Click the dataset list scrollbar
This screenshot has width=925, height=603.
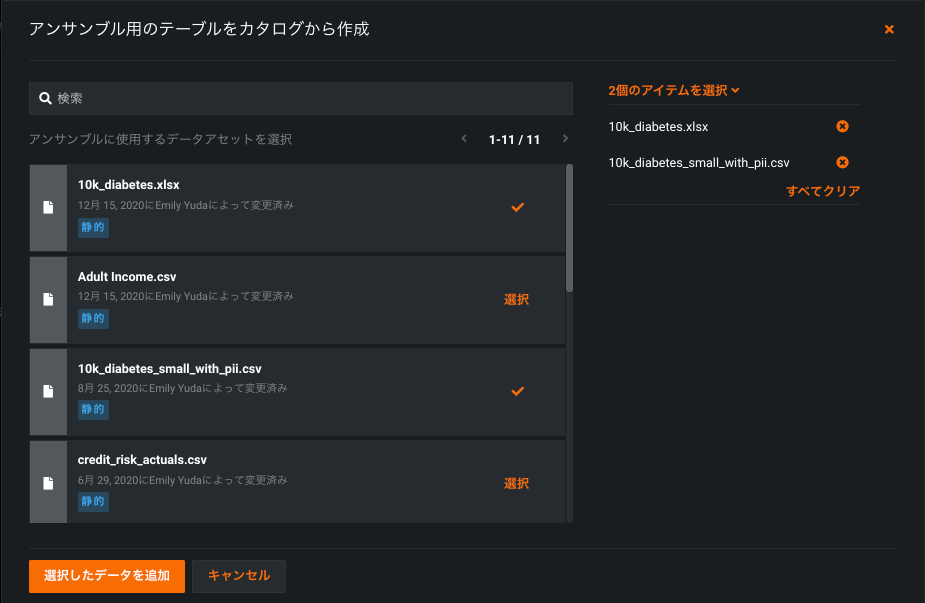click(569, 230)
